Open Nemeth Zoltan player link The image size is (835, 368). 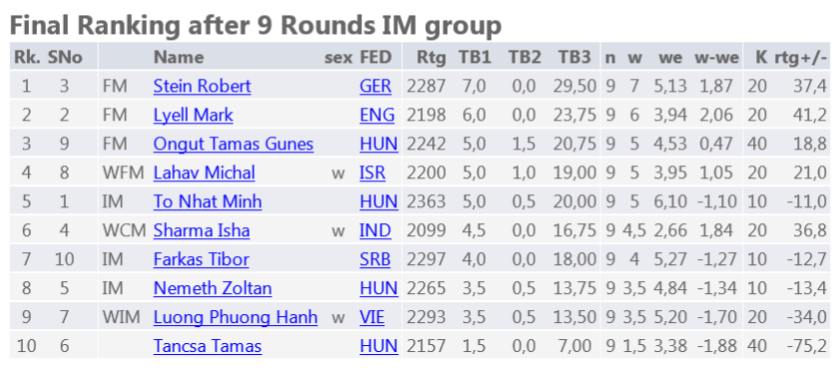click(212, 288)
